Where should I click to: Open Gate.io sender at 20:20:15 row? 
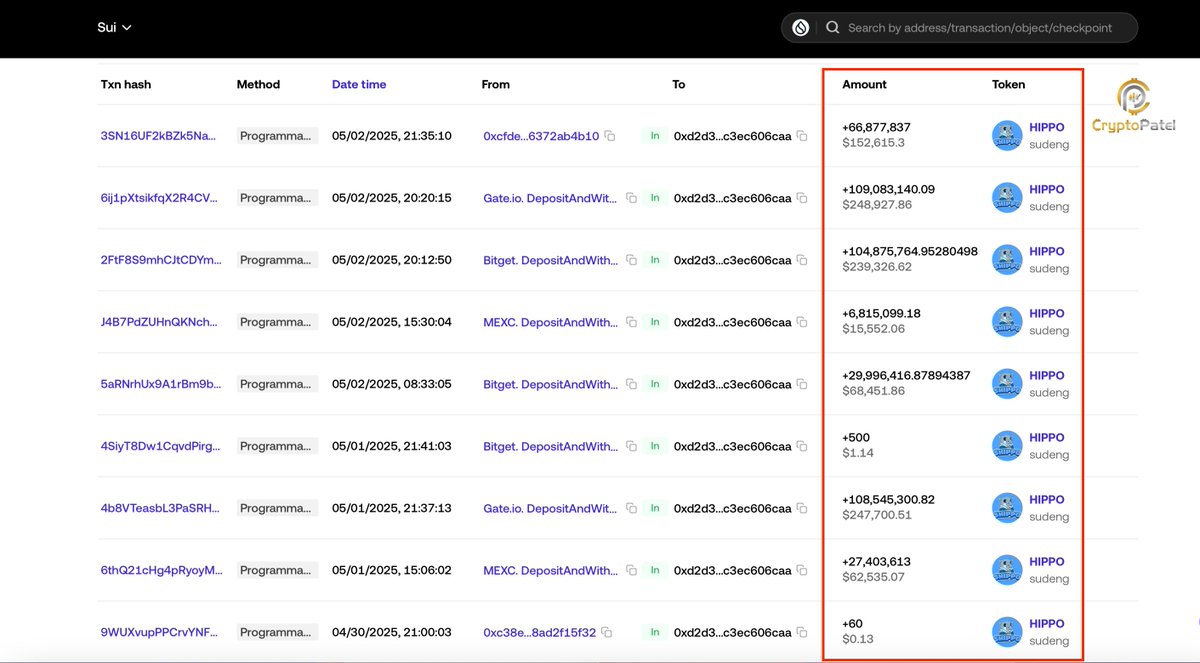pyautogui.click(x=550, y=198)
